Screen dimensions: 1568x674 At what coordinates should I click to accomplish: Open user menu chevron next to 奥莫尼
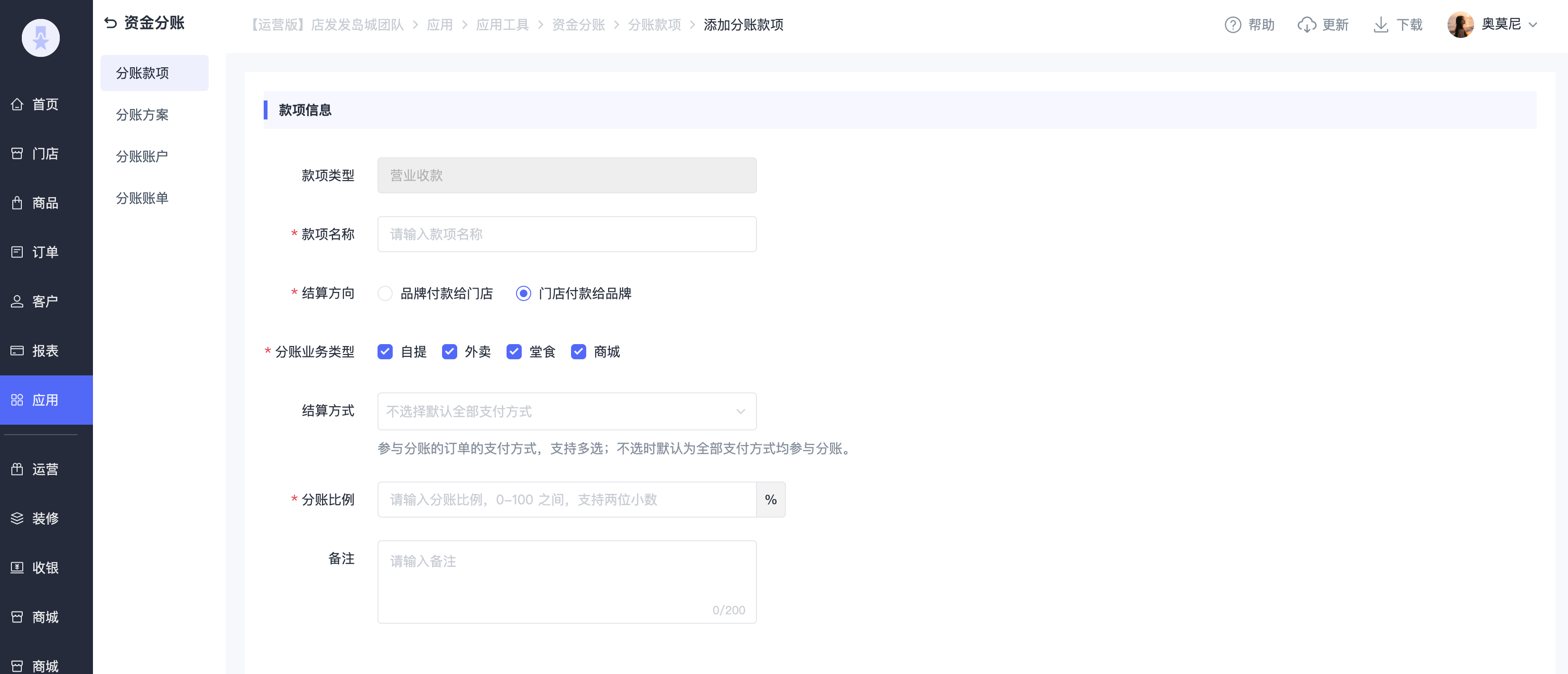[1533, 25]
